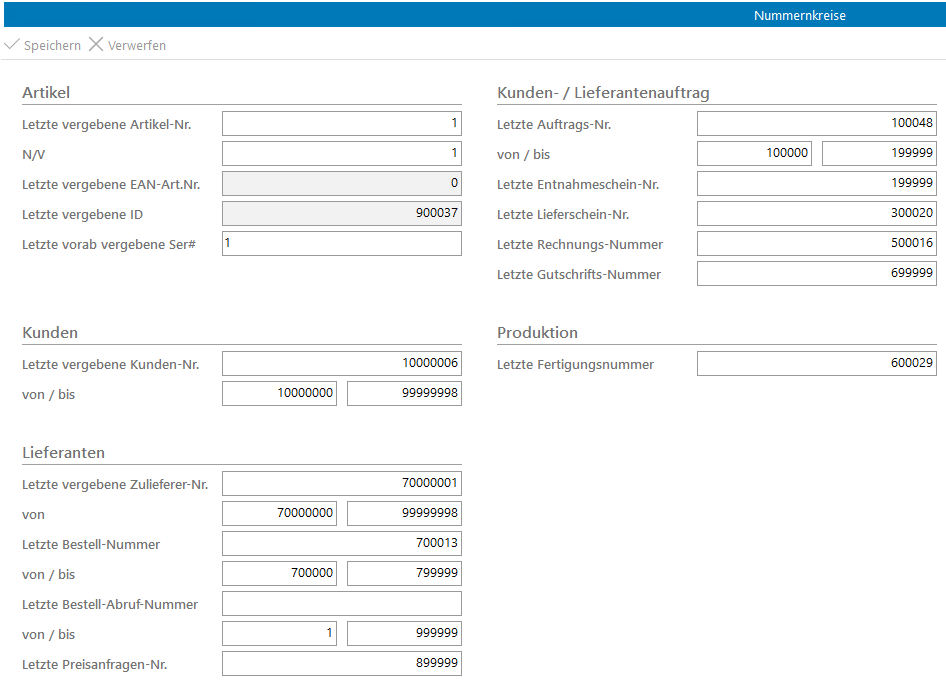Click the Letzte Rechnungs-Nummer field
Image resolution: width=946 pixels, height=687 pixels.
click(x=816, y=244)
